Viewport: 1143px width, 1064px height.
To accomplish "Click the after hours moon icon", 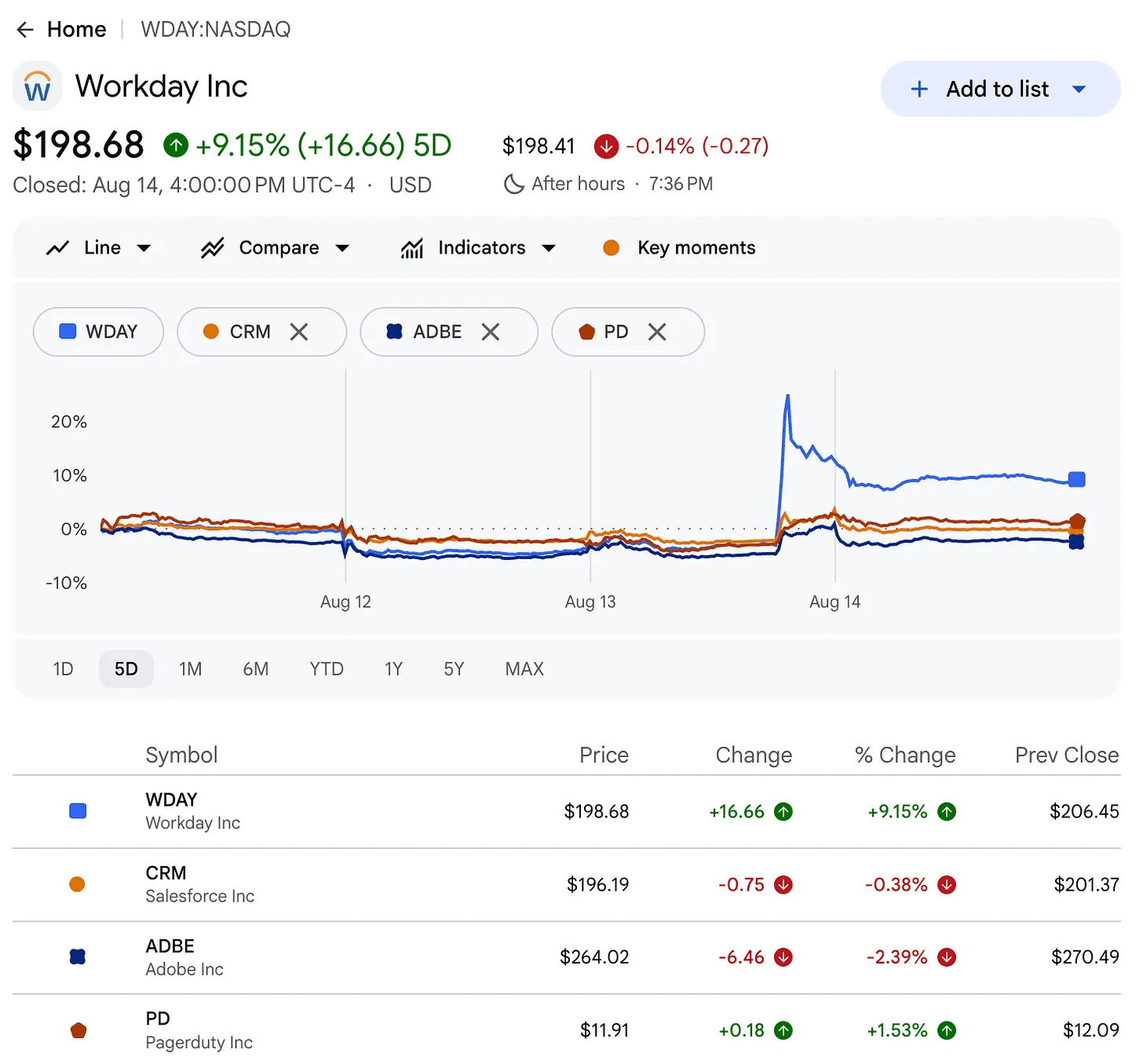I will coord(513,184).
